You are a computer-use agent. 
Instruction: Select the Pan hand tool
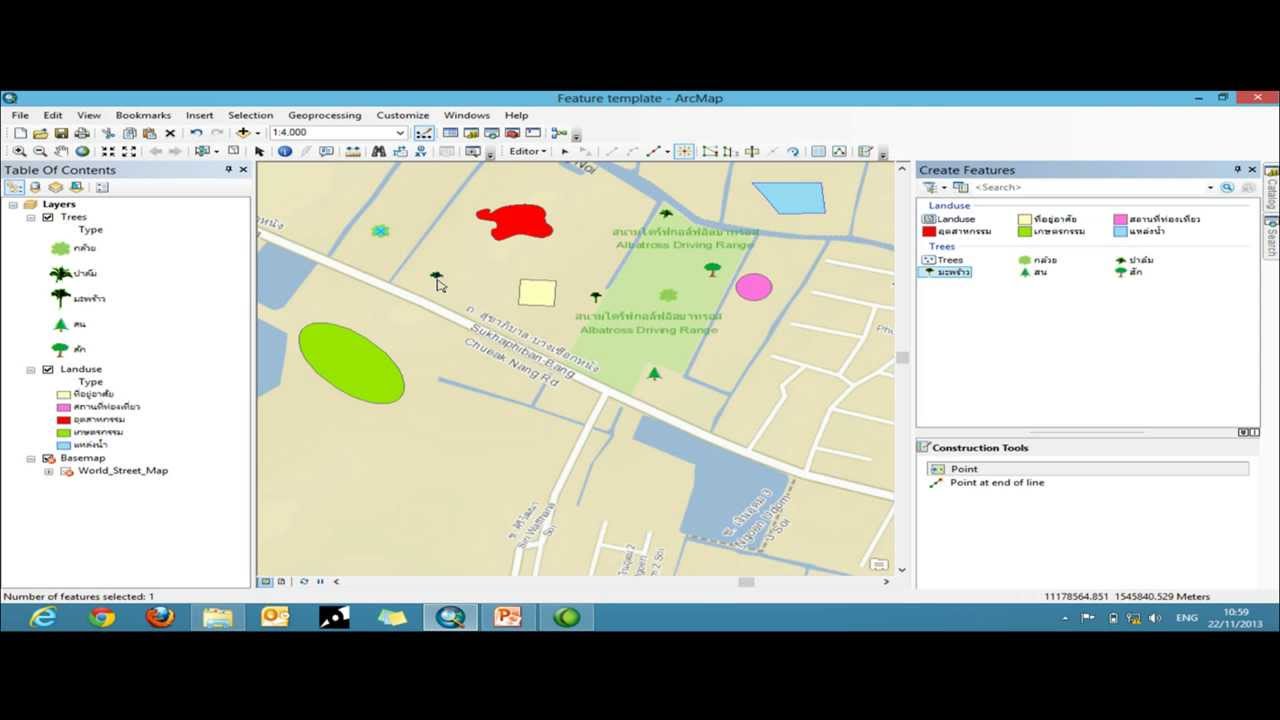click(61, 151)
